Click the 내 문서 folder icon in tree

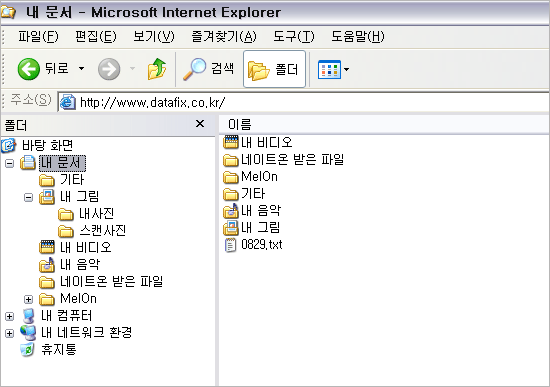click(28, 163)
